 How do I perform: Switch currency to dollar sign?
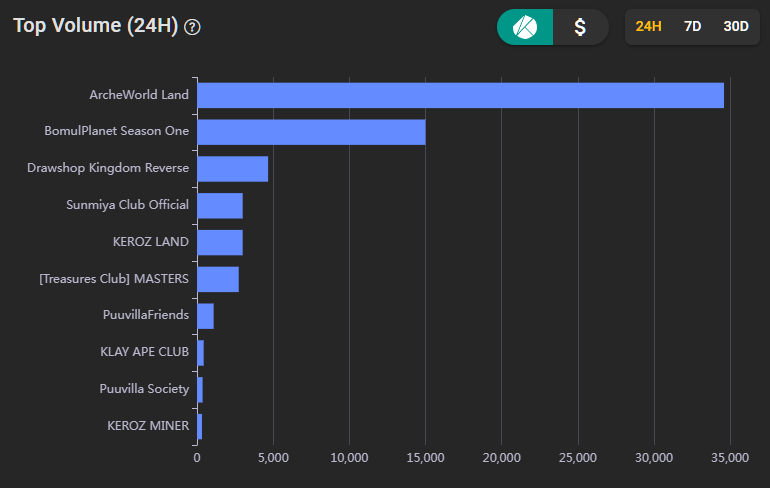coord(580,27)
